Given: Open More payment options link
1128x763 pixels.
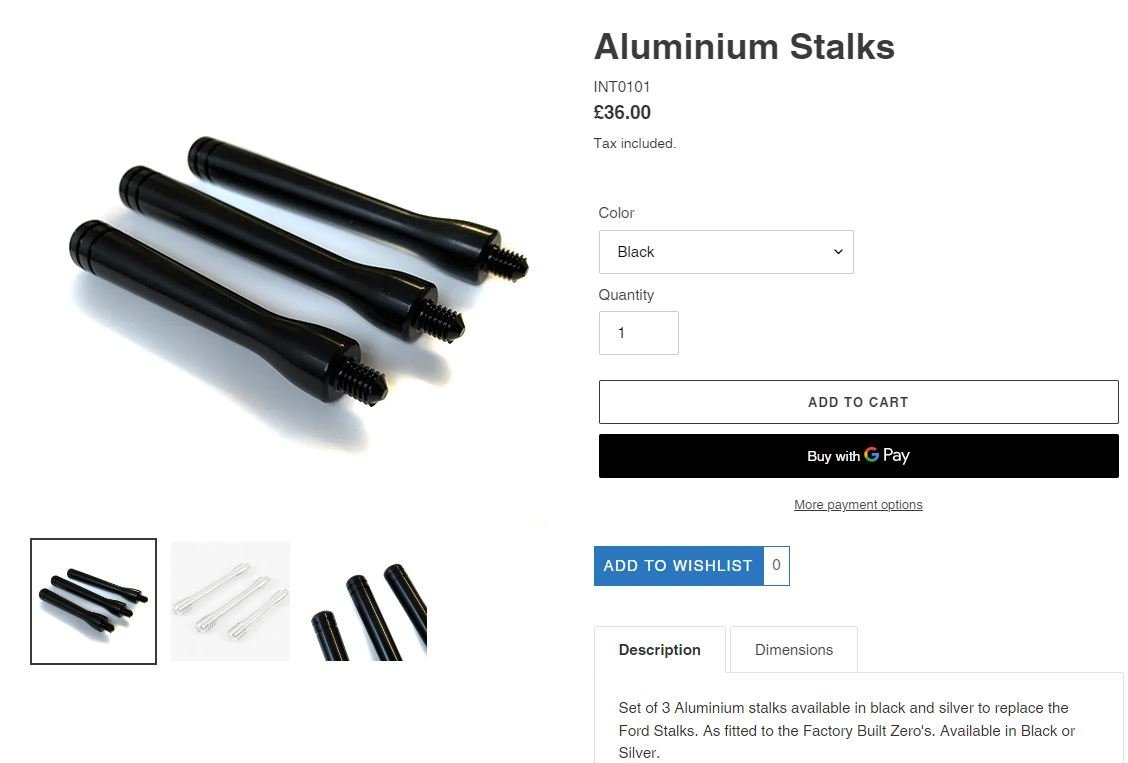Looking at the screenshot, I should (858, 505).
